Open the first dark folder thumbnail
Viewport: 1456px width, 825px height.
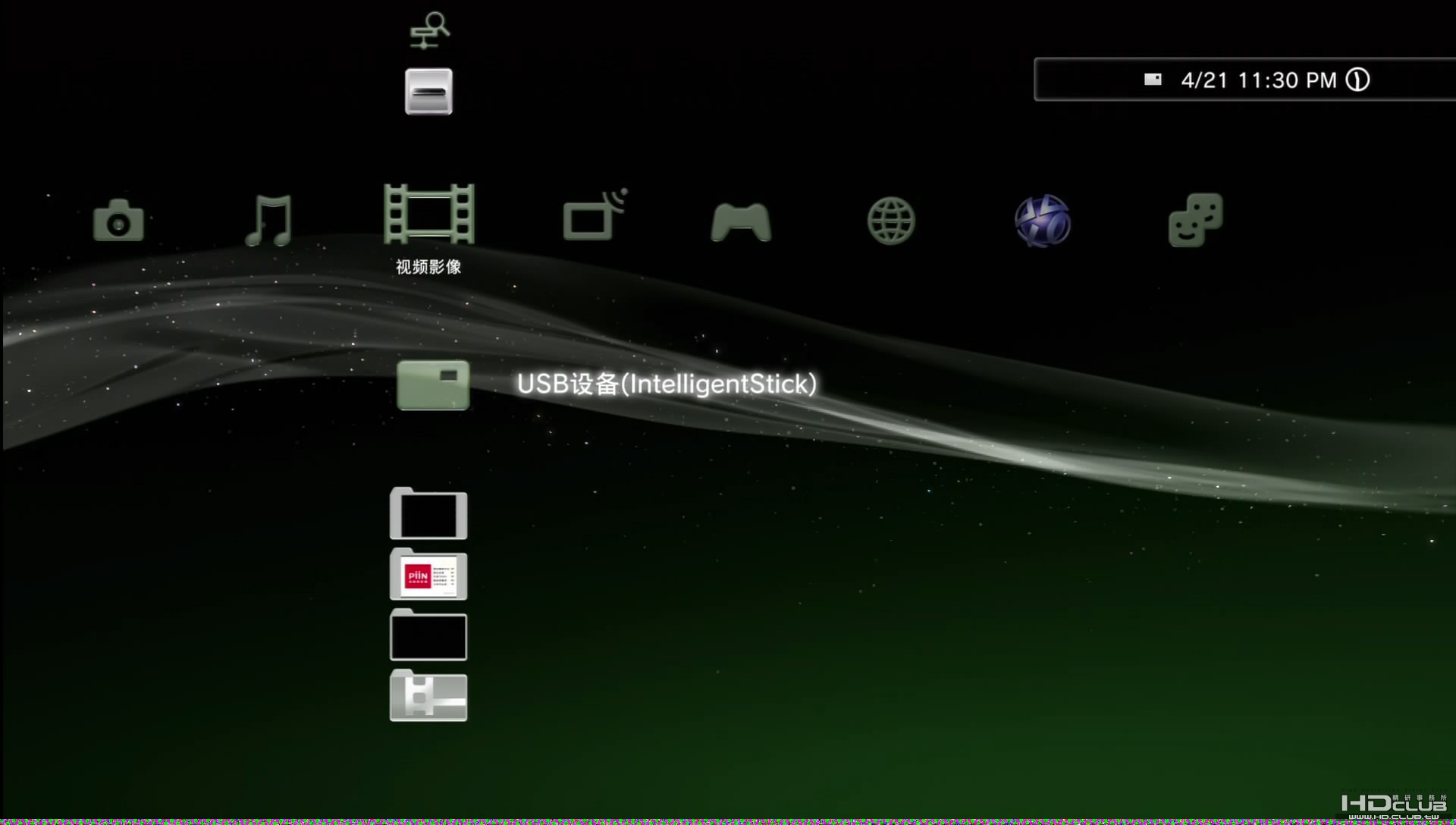(x=428, y=513)
